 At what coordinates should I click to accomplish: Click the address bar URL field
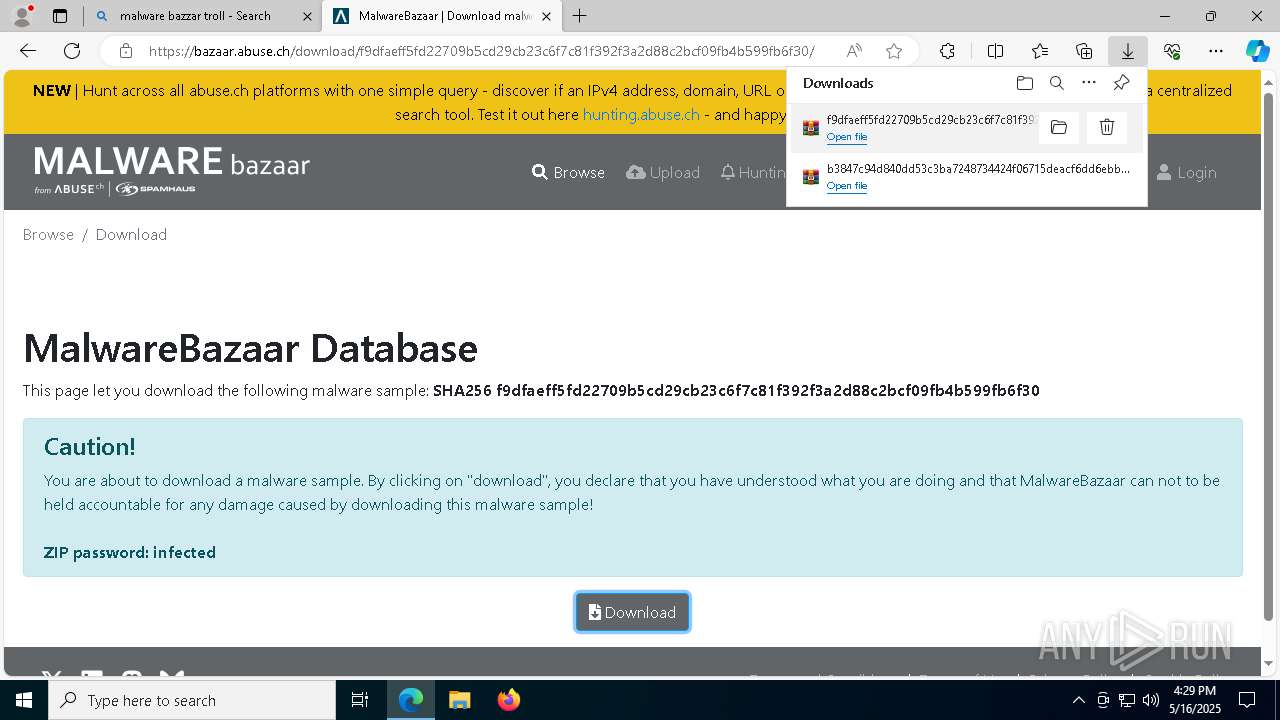point(482,51)
